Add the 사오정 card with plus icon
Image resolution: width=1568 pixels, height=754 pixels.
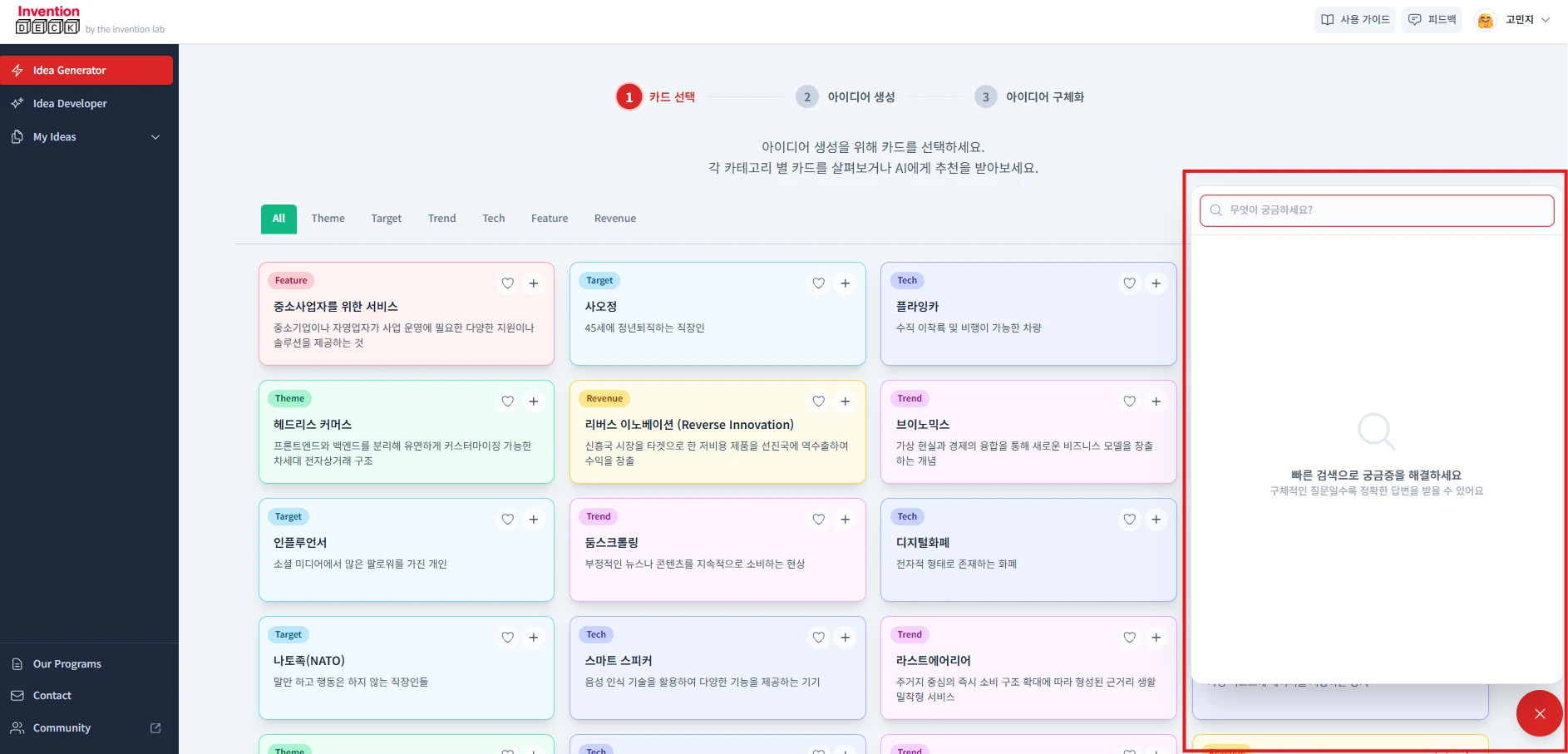pyautogui.click(x=845, y=283)
